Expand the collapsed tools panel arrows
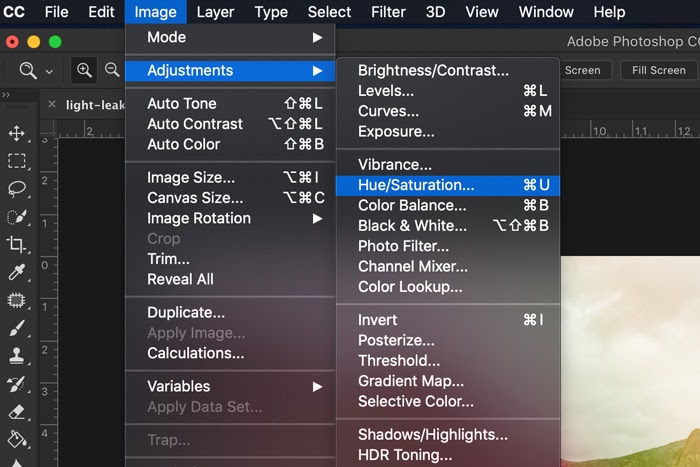 7,94
